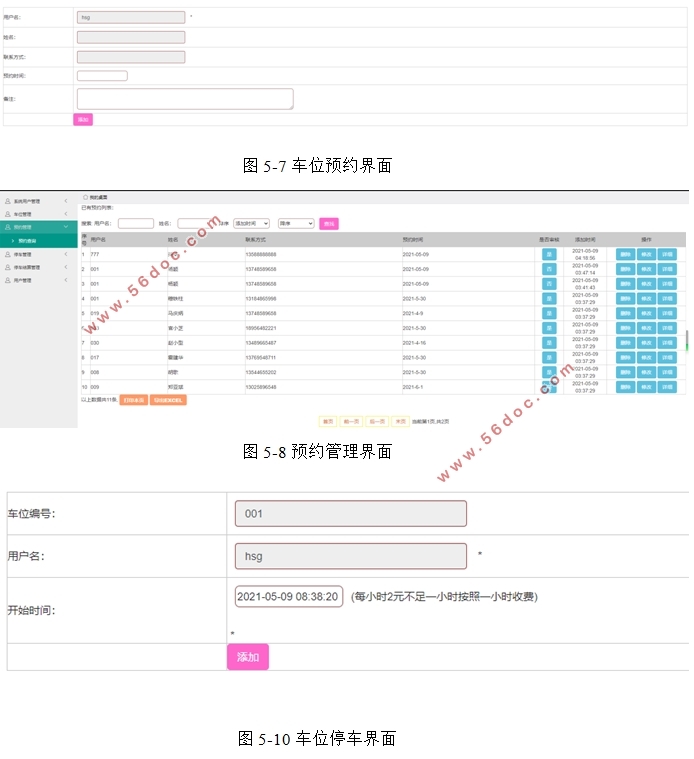
Task: Toggle audit status 否 on row 2
Action: (x=549, y=269)
